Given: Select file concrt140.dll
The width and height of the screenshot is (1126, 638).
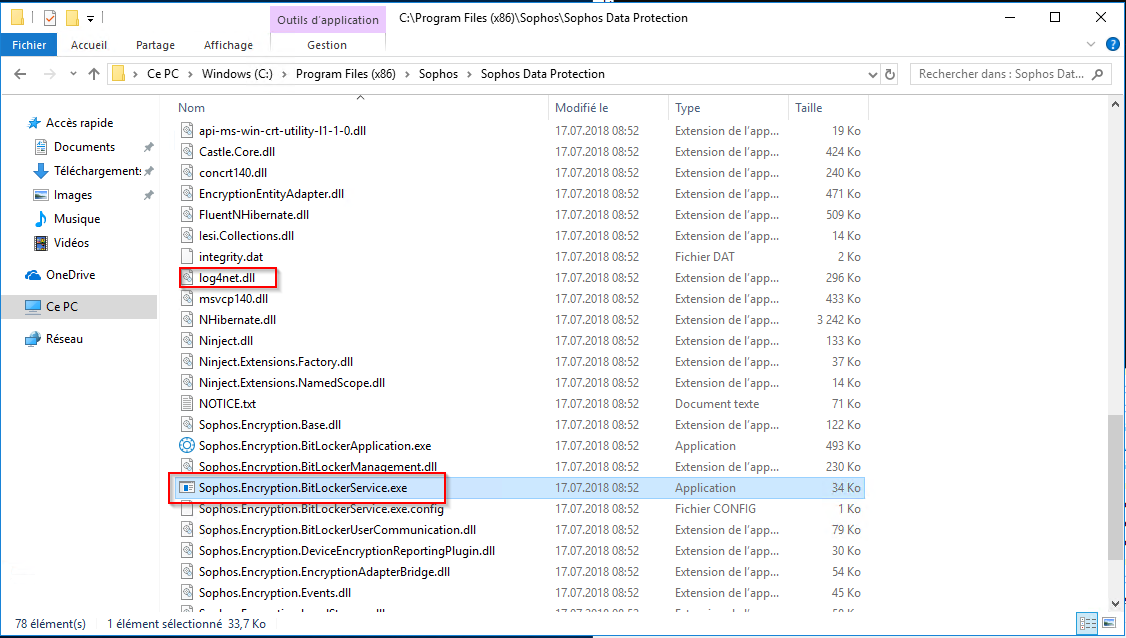Looking at the screenshot, I should pos(233,172).
